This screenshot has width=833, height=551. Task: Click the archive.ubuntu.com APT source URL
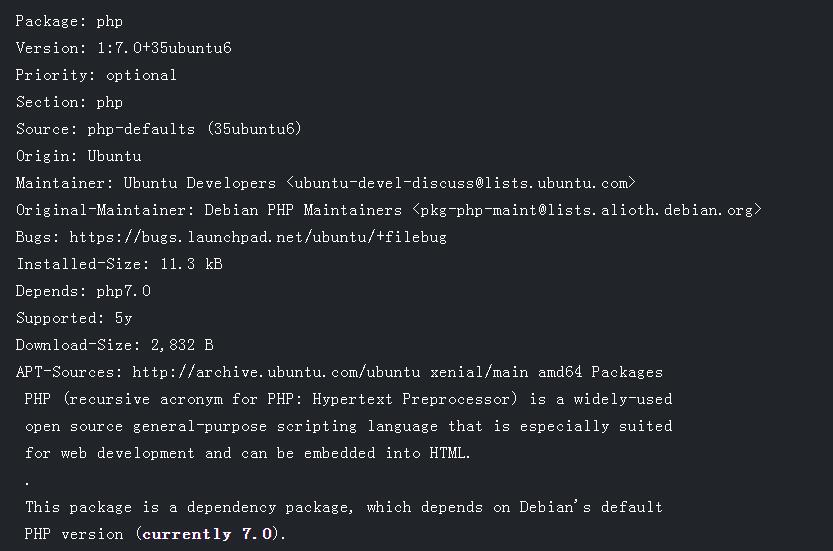pos(276,372)
